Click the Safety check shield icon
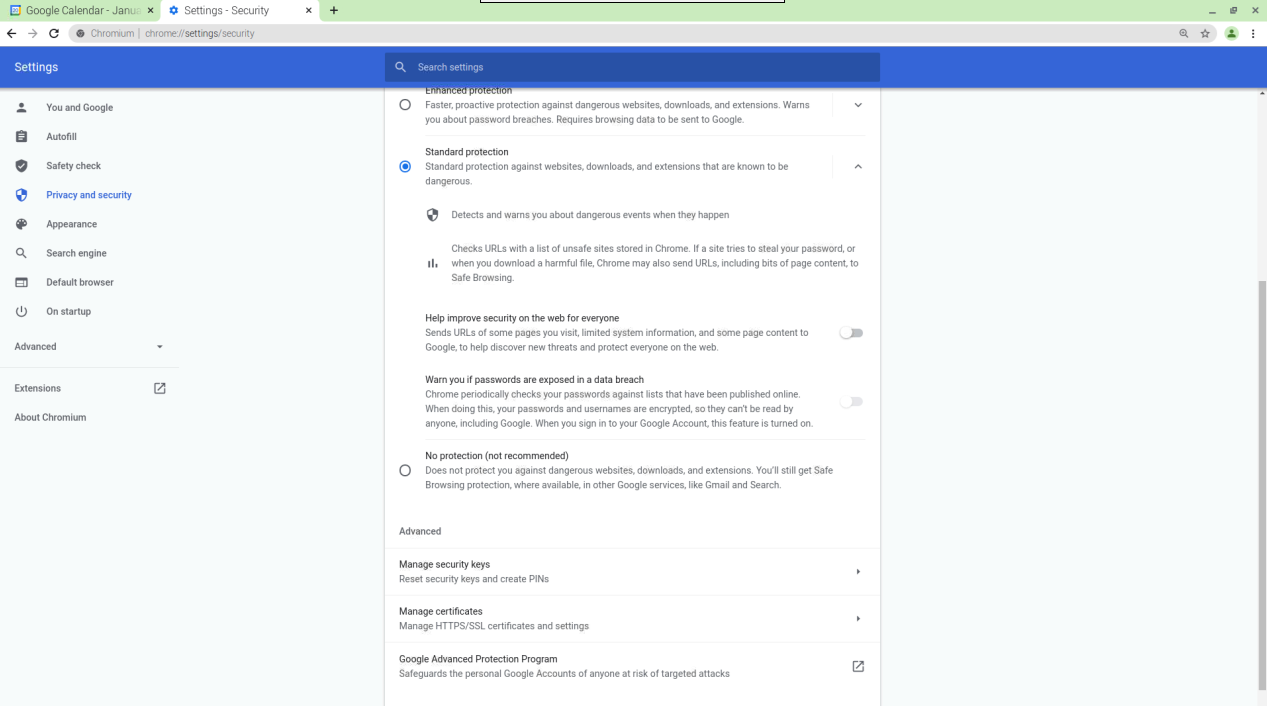 pos(21,166)
